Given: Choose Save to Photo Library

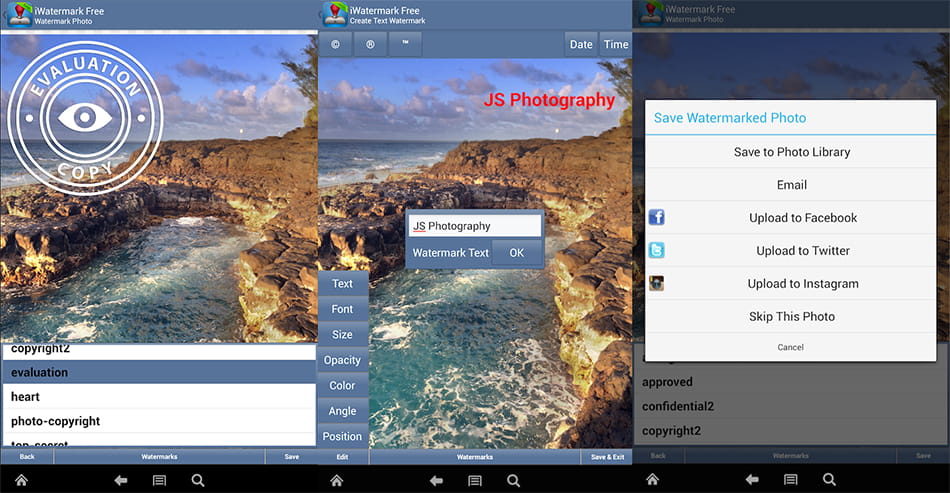Looking at the screenshot, I should click(x=791, y=152).
